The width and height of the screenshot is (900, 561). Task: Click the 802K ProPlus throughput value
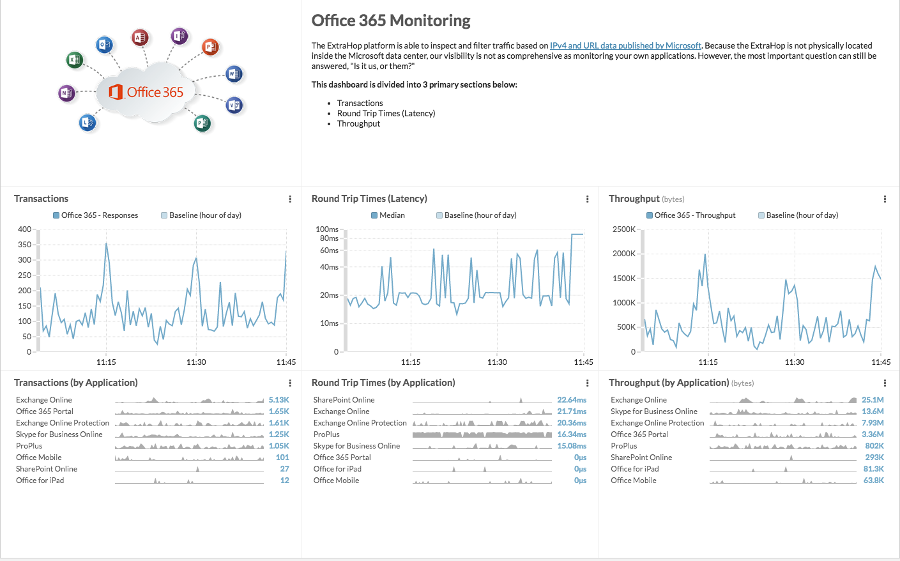[874, 446]
